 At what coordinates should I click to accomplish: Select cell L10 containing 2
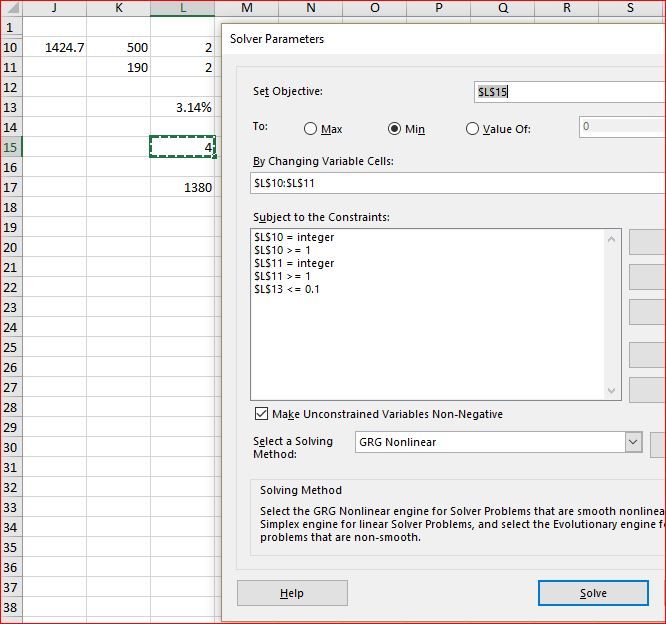coord(183,47)
